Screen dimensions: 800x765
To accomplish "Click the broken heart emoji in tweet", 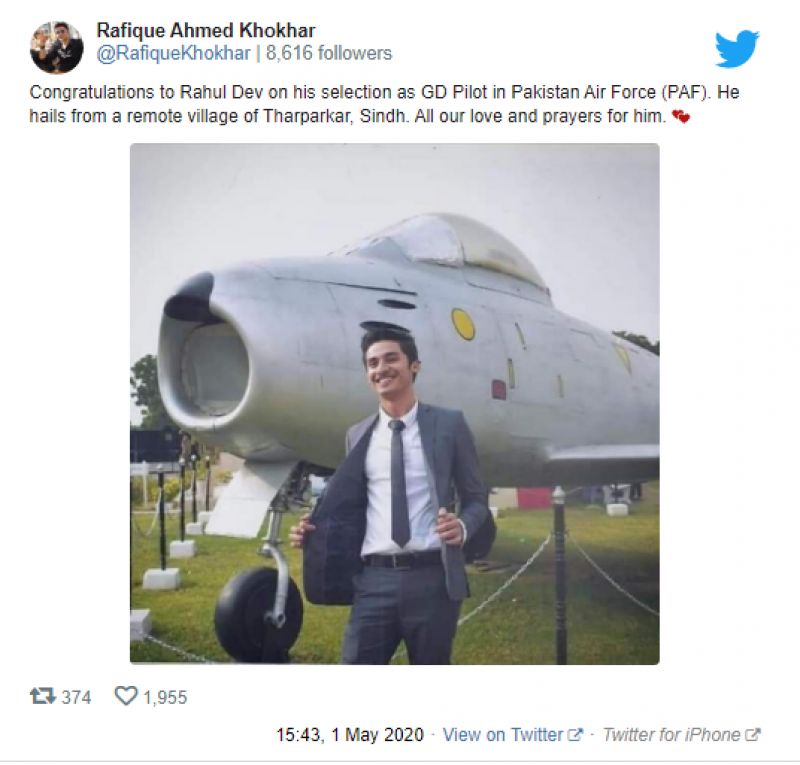I will tap(681, 118).
